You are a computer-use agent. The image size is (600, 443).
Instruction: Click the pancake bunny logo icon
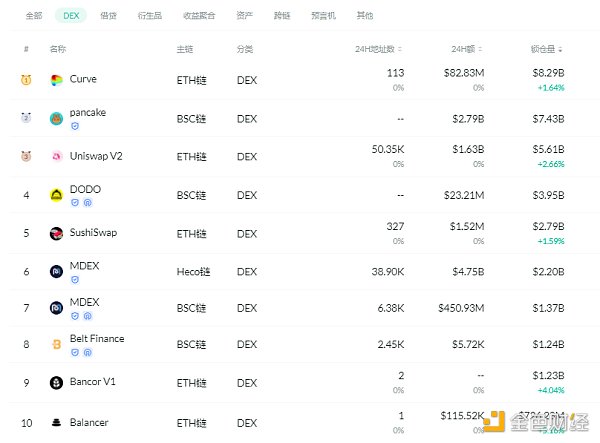click(56, 120)
